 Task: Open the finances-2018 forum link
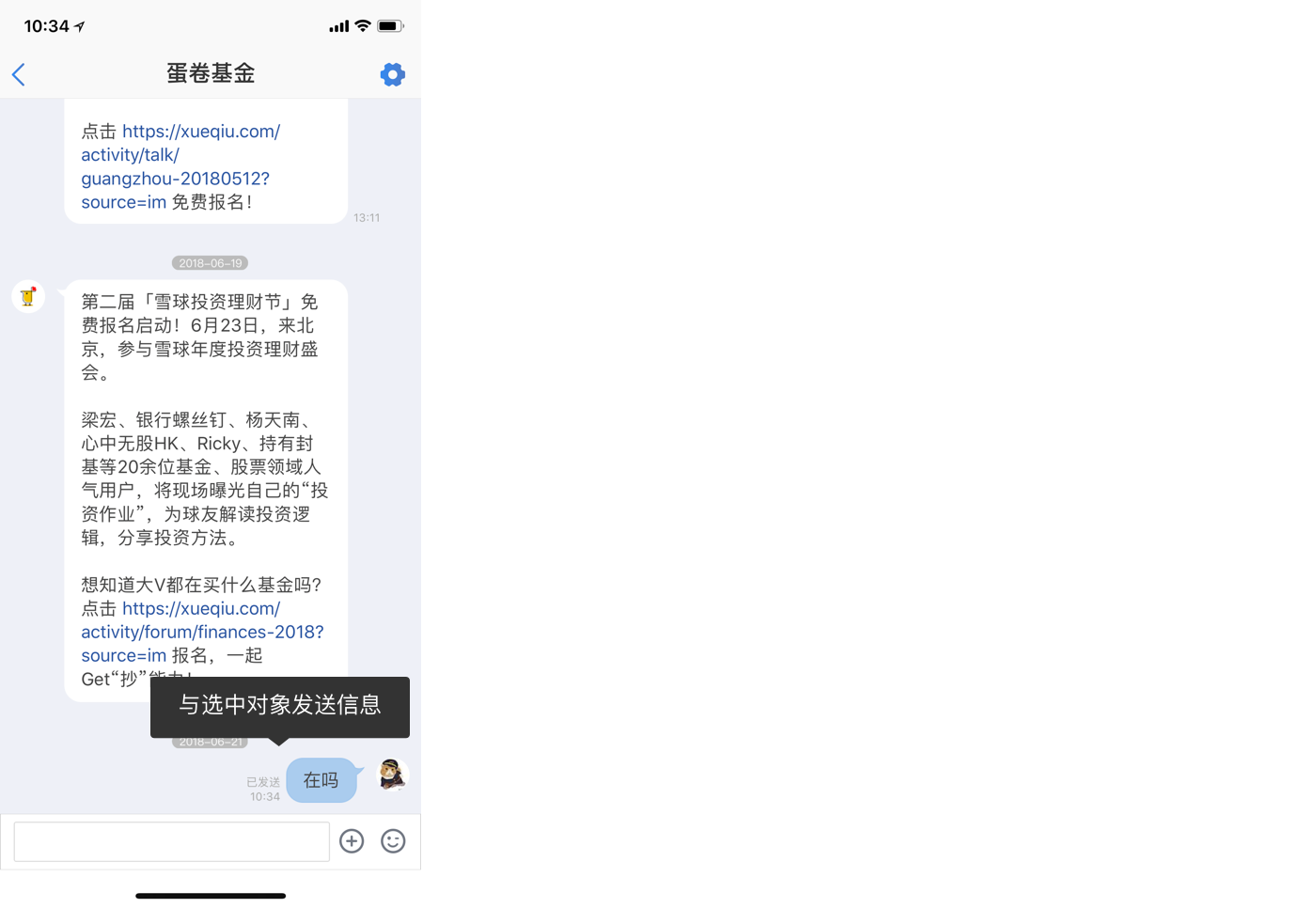pos(202,632)
